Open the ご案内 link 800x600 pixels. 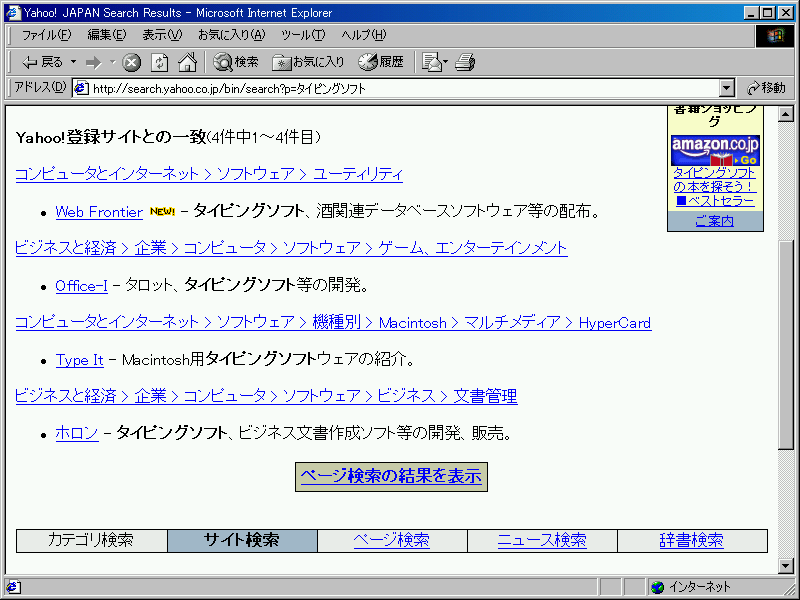click(x=714, y=221)
